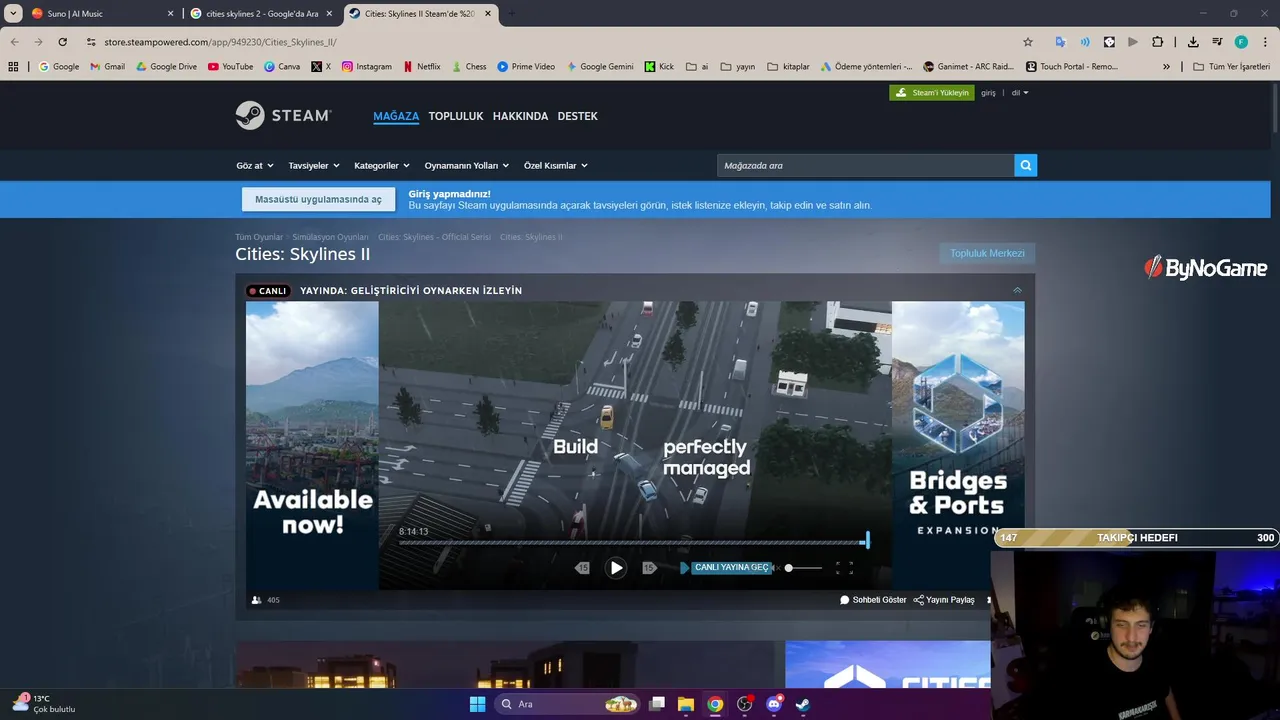Expand Oynamanın Yolları dropdown
This screenshot has width=1280, height=720.
(x=467, y=165)
